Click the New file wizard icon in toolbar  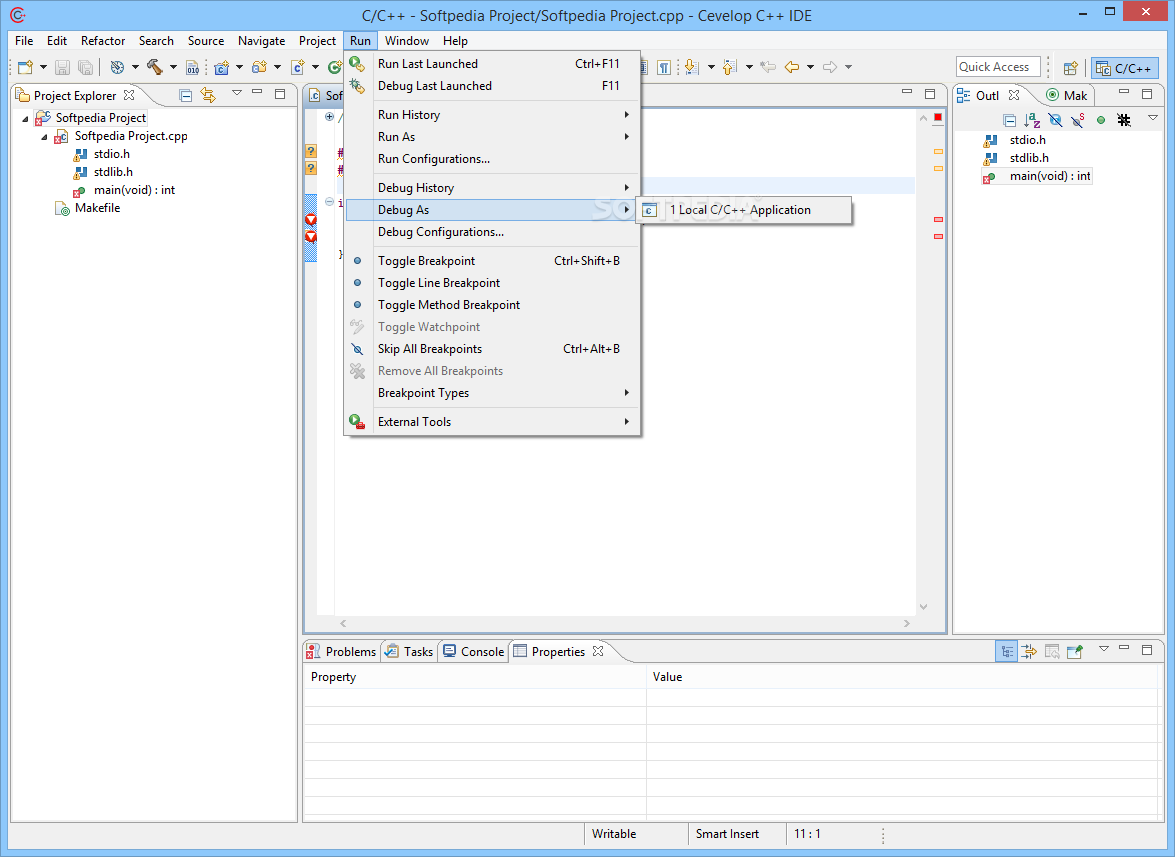click(x=25, y=67)
